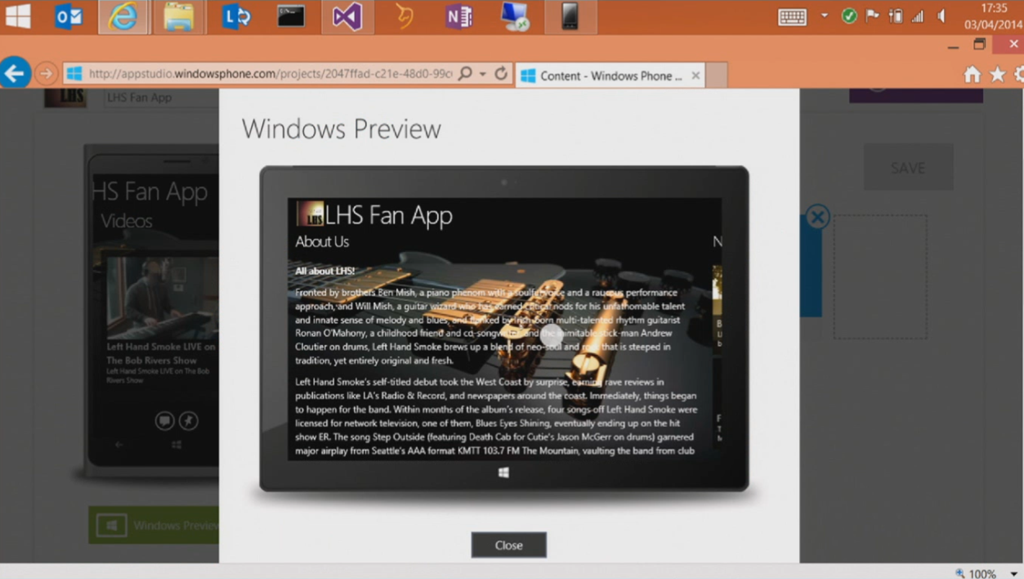Click the dashed empty placeholder box
This screenshot has height=579, width=1024.
point(880,277)
